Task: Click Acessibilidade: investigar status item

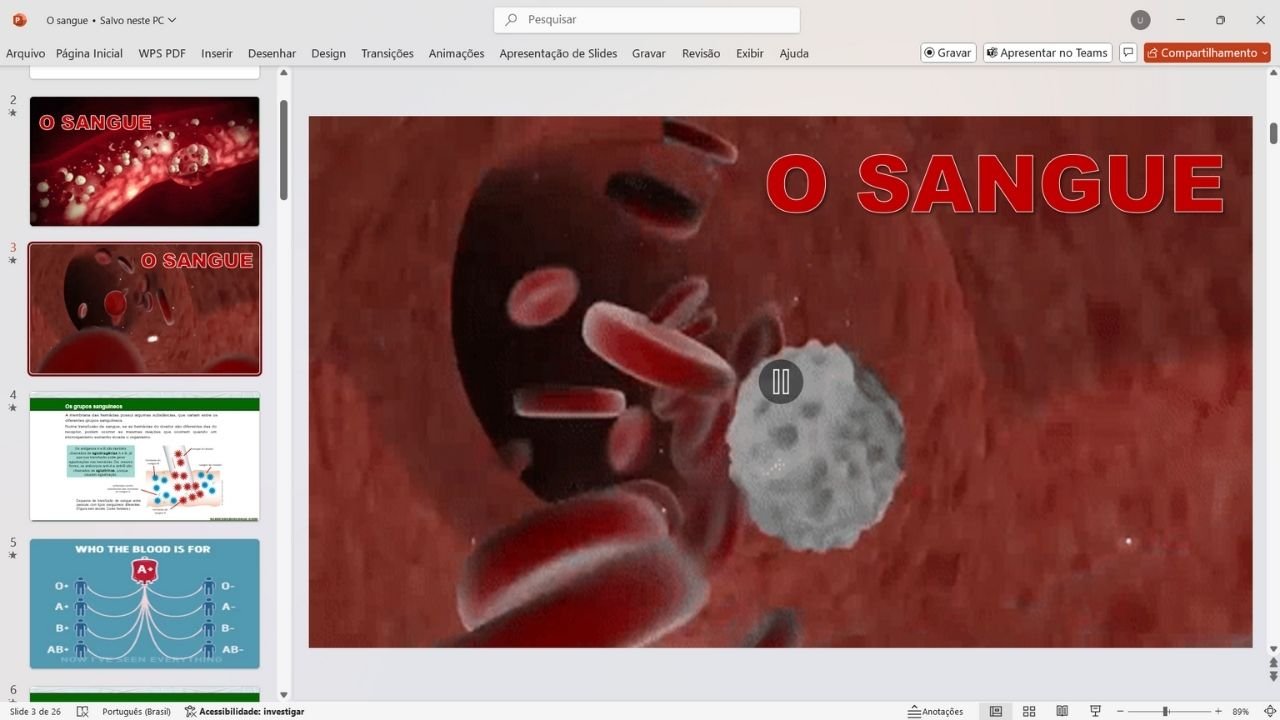Action: point(245,711)
